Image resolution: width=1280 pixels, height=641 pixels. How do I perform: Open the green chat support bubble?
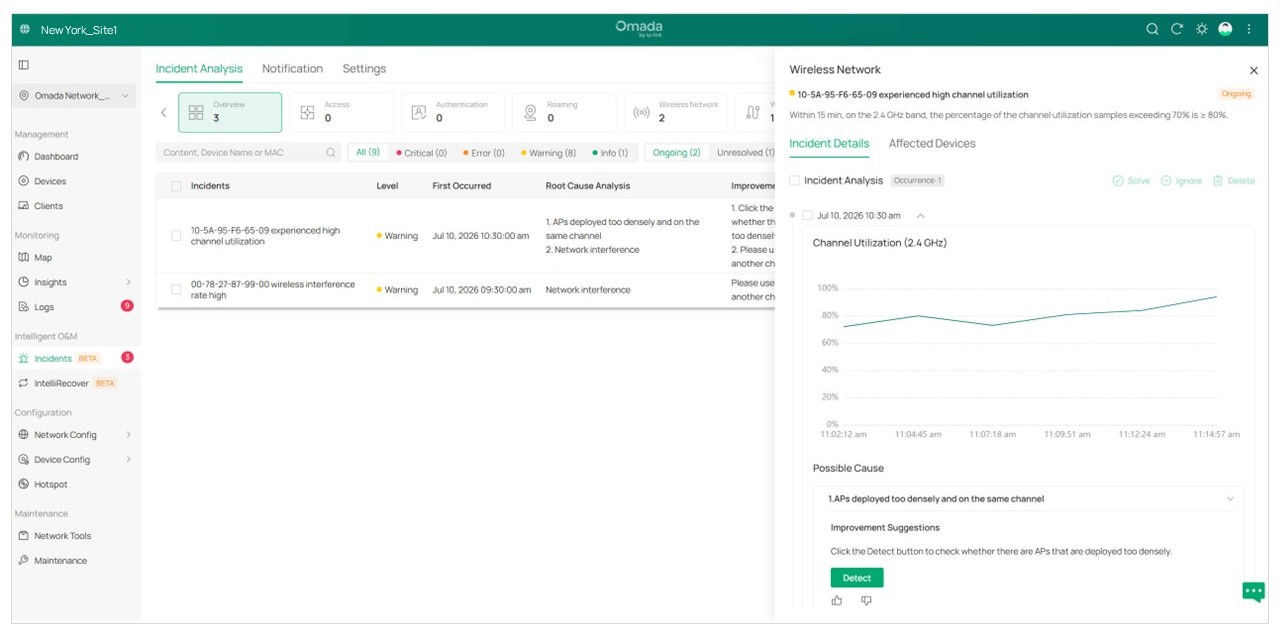1253,592
